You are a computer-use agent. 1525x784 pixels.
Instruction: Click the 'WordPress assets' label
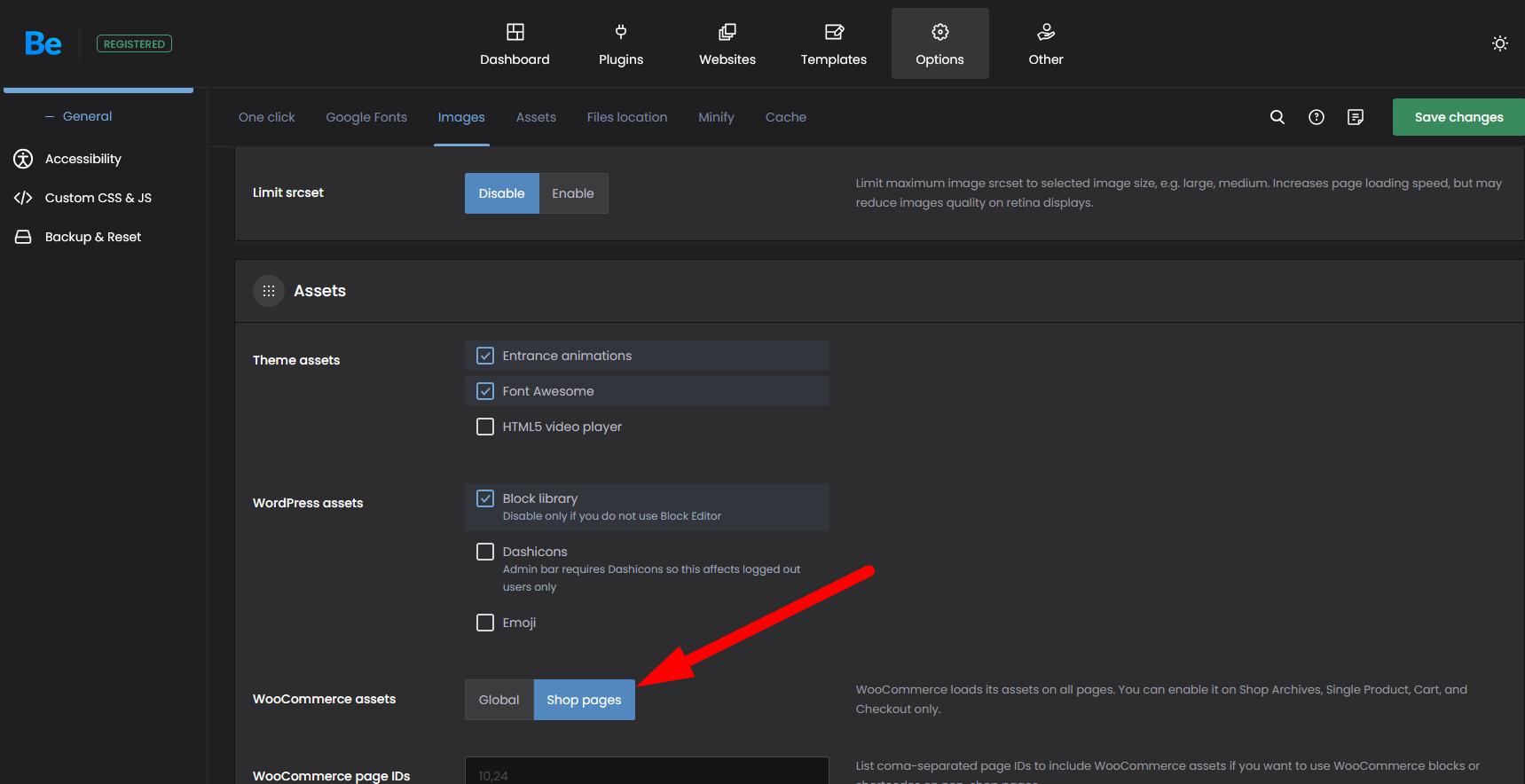[308, 503]
